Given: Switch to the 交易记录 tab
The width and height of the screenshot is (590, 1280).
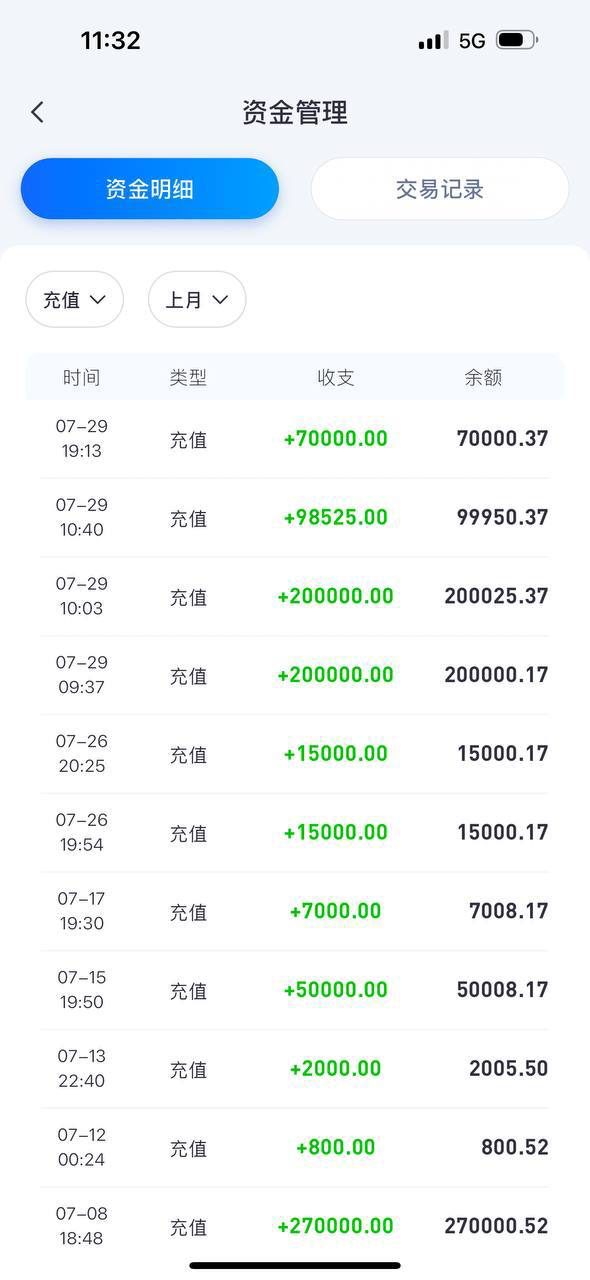Looking at the screenshot, I should coord(439,188).
